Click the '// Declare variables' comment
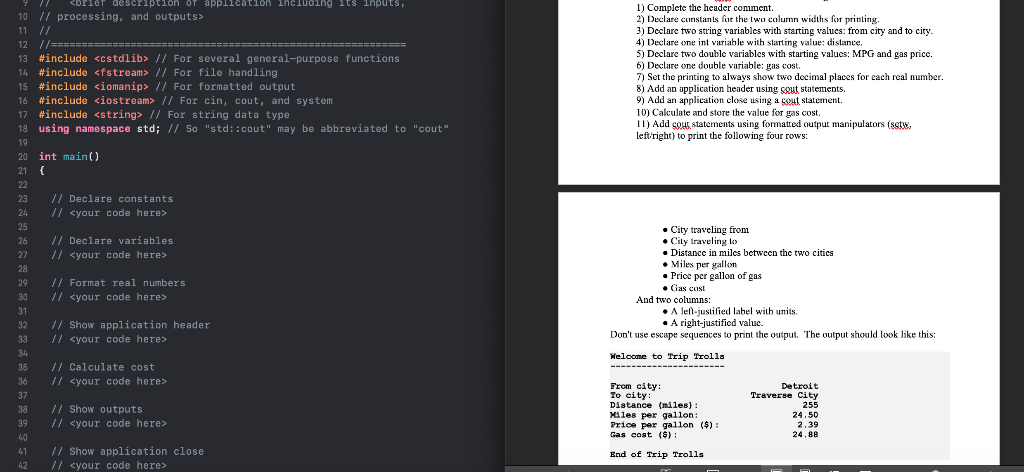This screenshot has height=472, width=1024. click(x=112, y=241)
